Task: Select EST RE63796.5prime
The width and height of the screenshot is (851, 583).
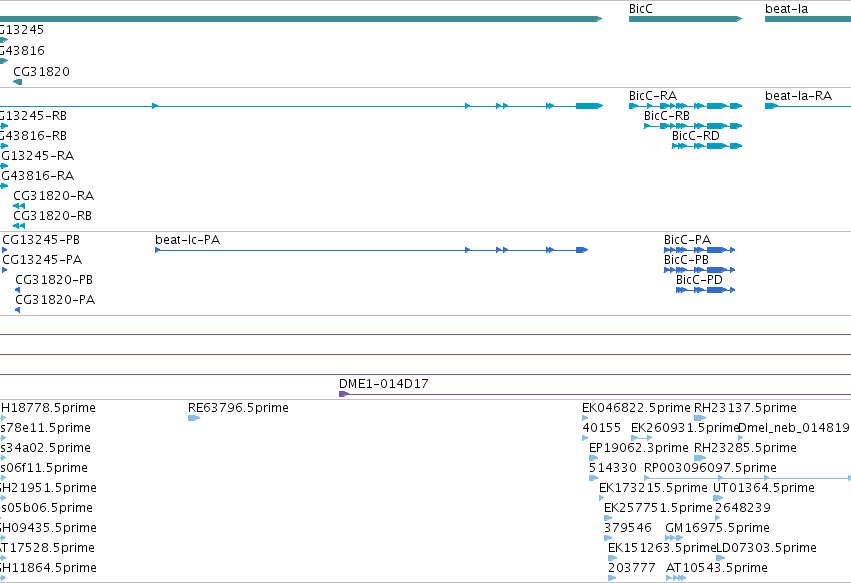Action: [x=194, y=418]
